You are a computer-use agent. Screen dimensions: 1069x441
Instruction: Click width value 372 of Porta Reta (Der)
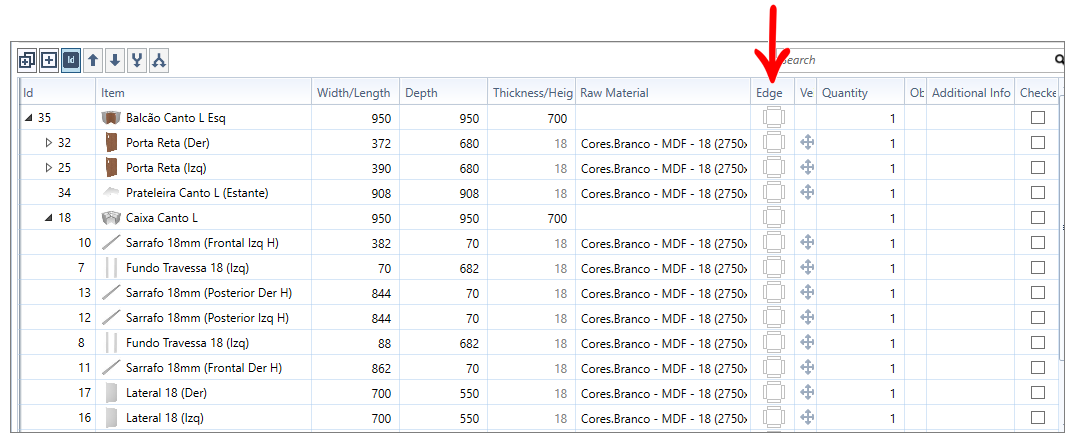[380, 143]
